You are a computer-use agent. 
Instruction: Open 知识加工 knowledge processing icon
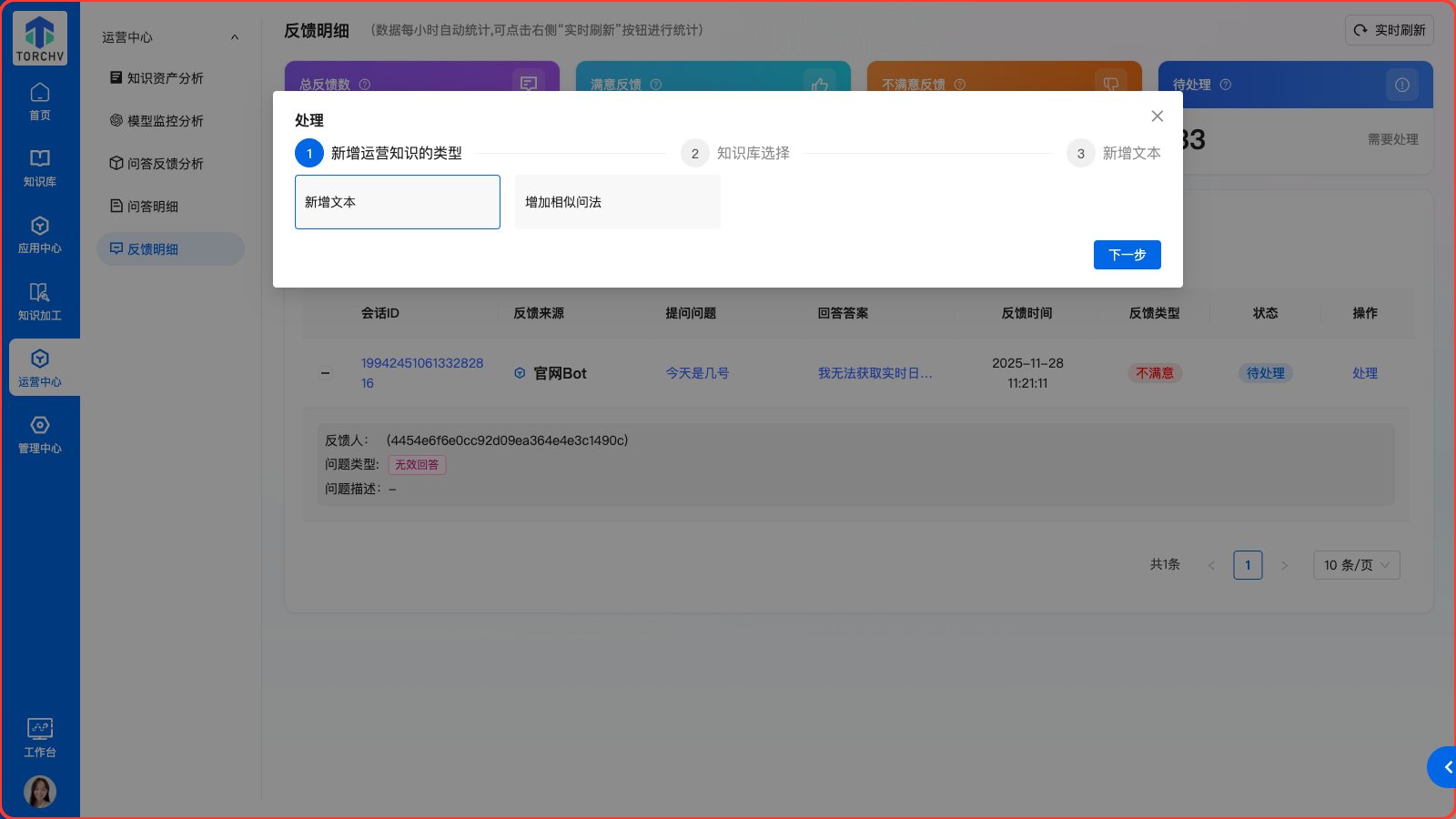40,301
